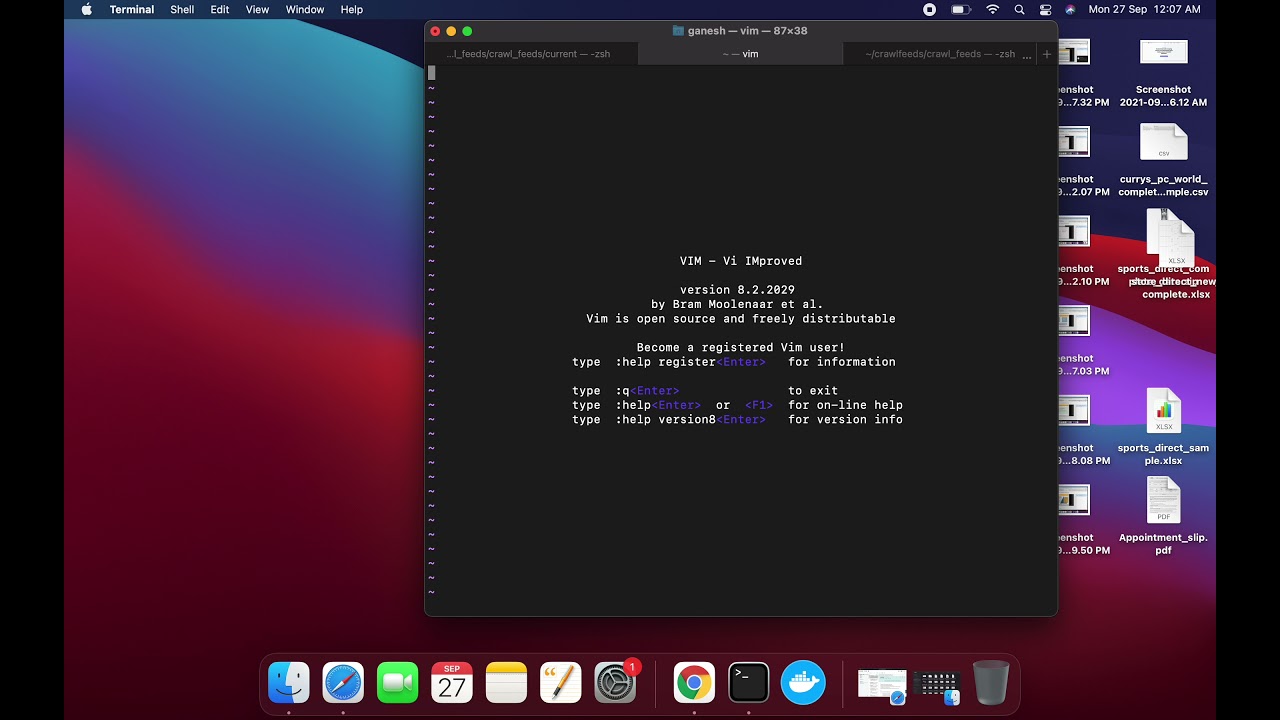Viewport: 1280px width, 720px height.
Task: Zoom the Terminal window
Action: coord(467,31)
